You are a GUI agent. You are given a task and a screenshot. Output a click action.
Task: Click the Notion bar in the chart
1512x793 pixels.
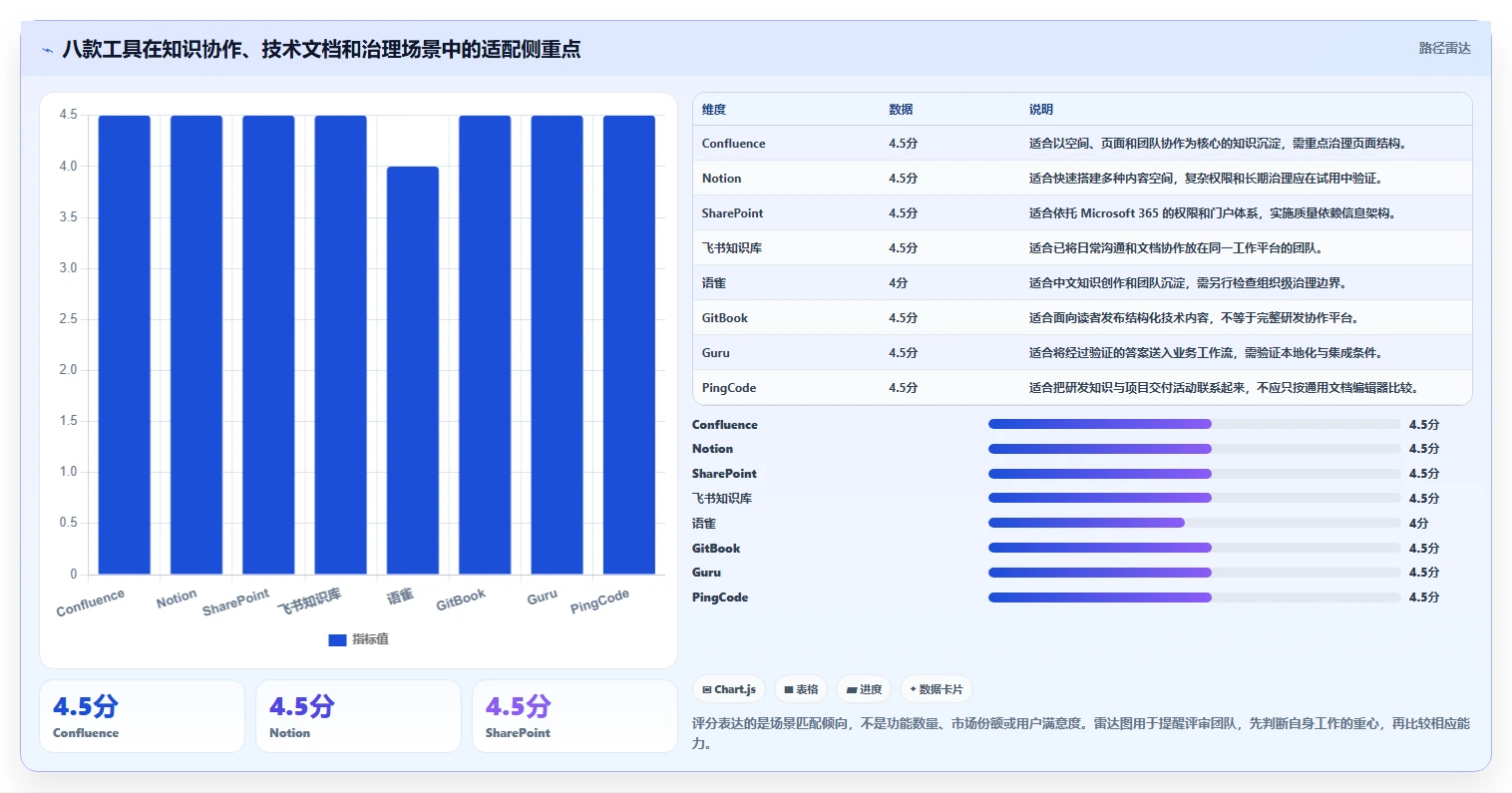[x=196, y=345]
